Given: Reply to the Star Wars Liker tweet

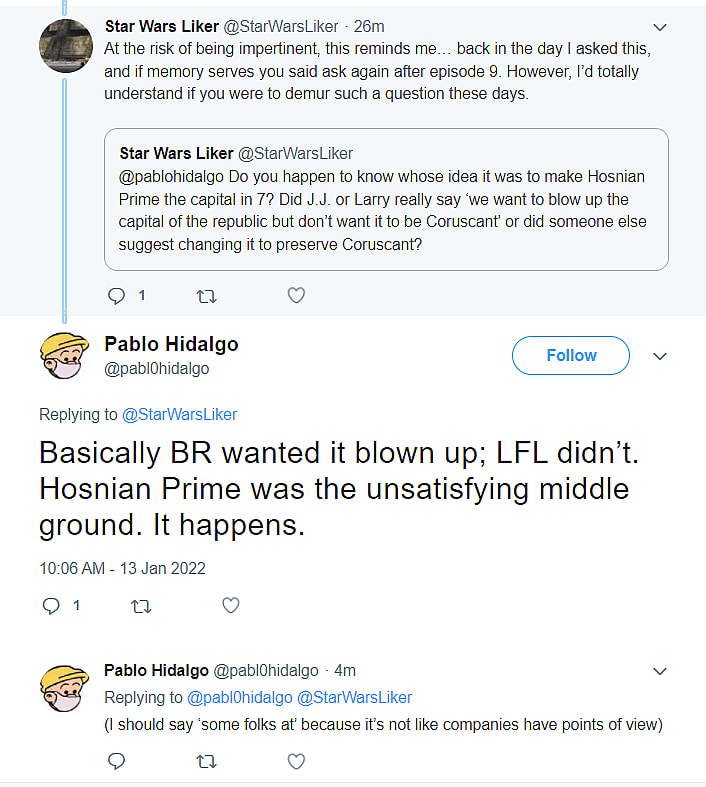Looking at the screenshot, I should tap(117, 295).
